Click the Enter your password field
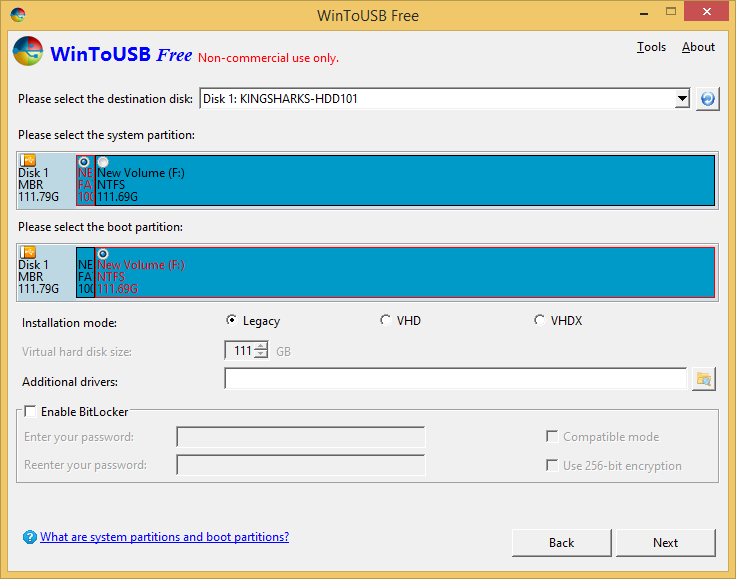 coord(301,437)
